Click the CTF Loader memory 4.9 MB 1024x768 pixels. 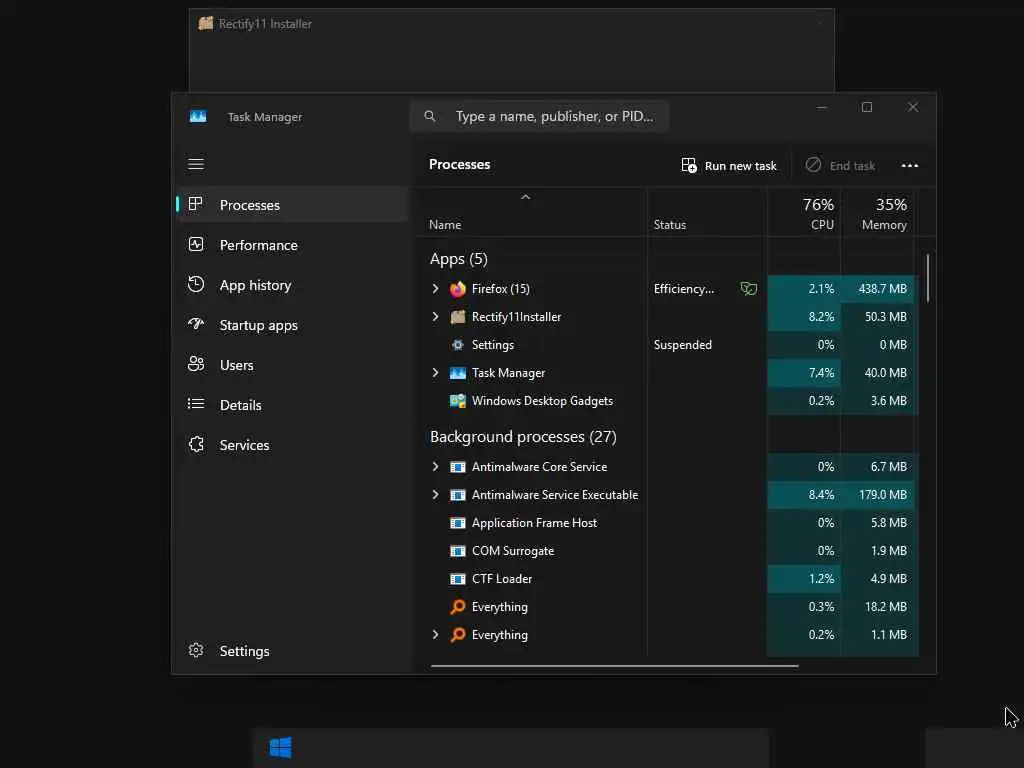click(x=888, y=579)
